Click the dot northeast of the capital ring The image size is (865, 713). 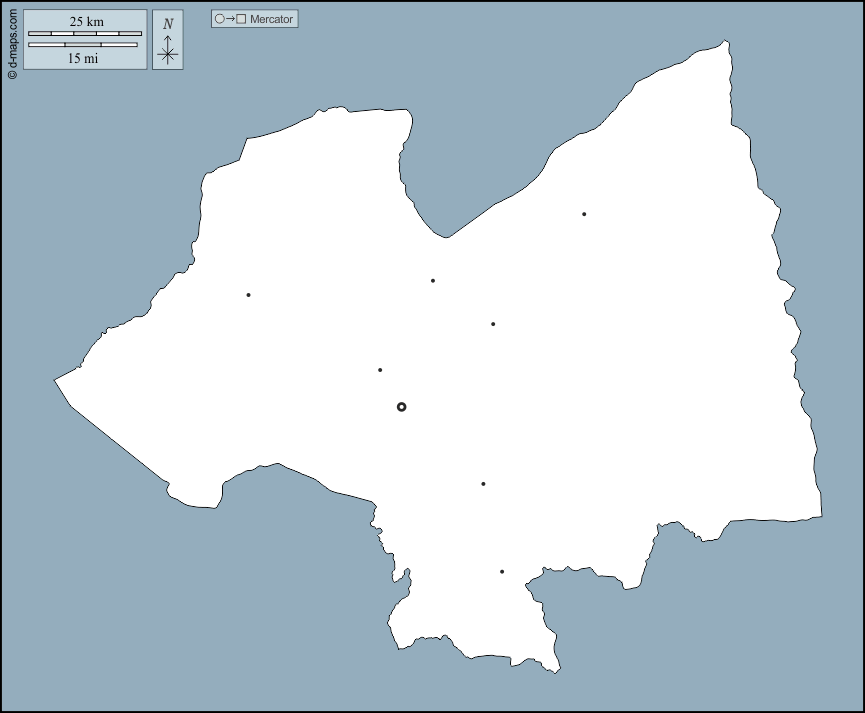(493, 324)
